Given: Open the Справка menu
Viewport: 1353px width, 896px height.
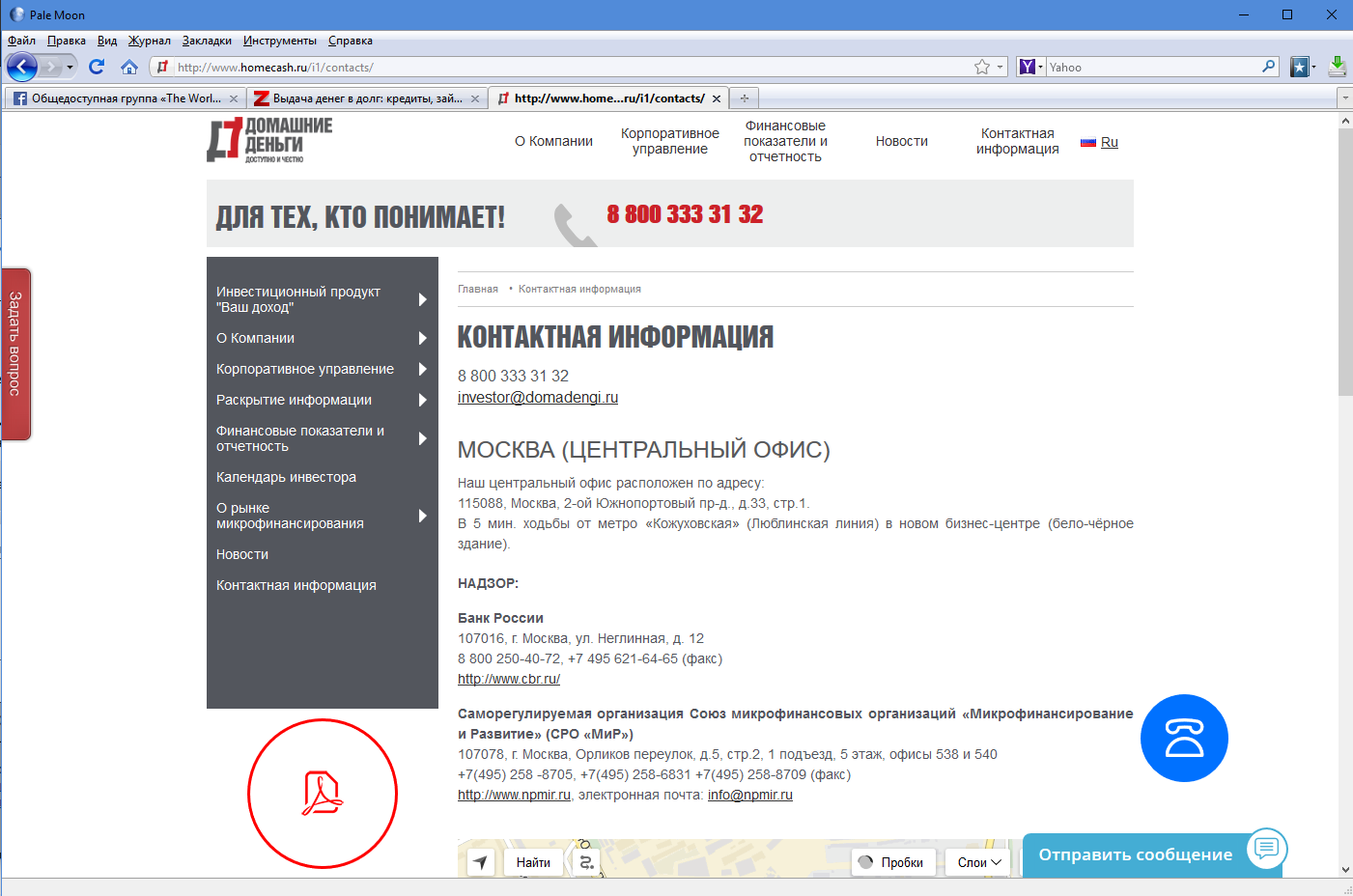Looking at the screenshot, I should click(x=351, y=41).
